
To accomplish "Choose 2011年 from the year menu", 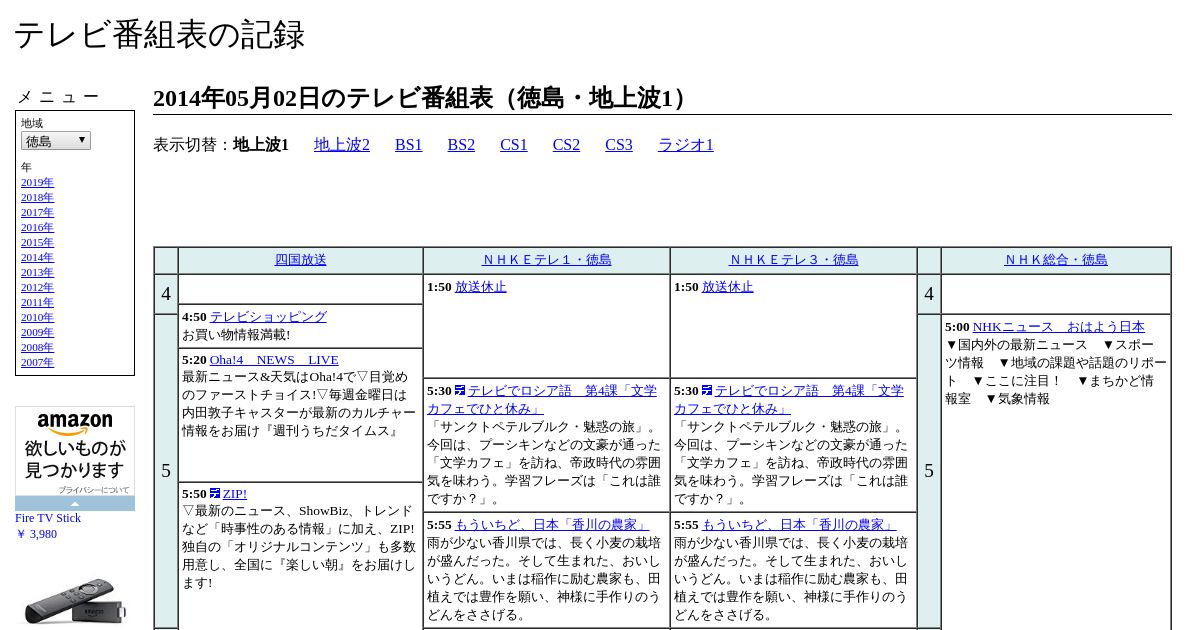I will [x=37, y=303].
